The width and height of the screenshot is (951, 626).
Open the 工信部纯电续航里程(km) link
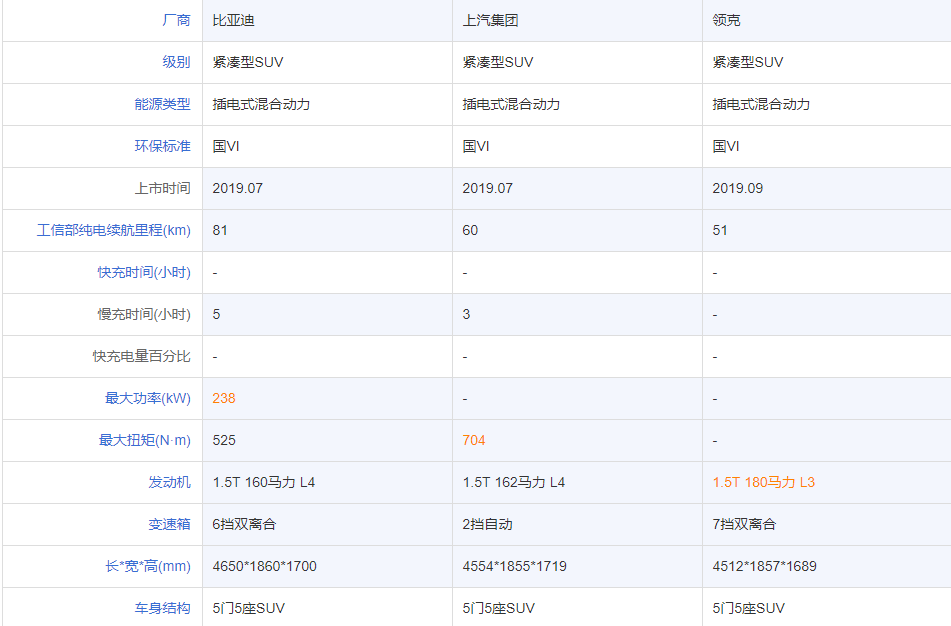click(113, 231)
